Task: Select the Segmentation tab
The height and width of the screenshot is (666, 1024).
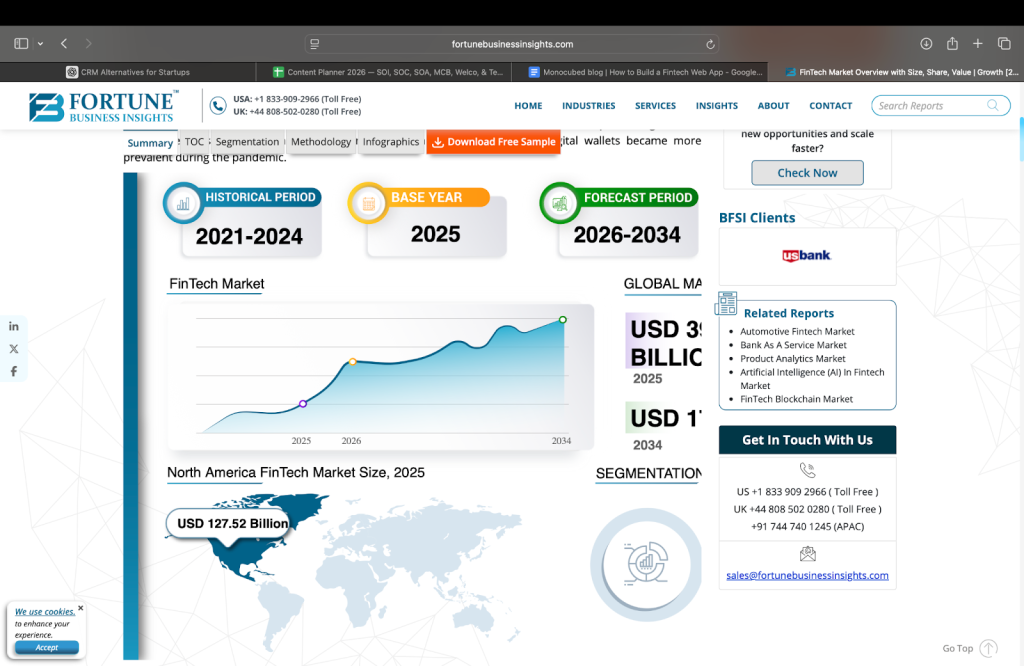Action: tap(247, 142)
